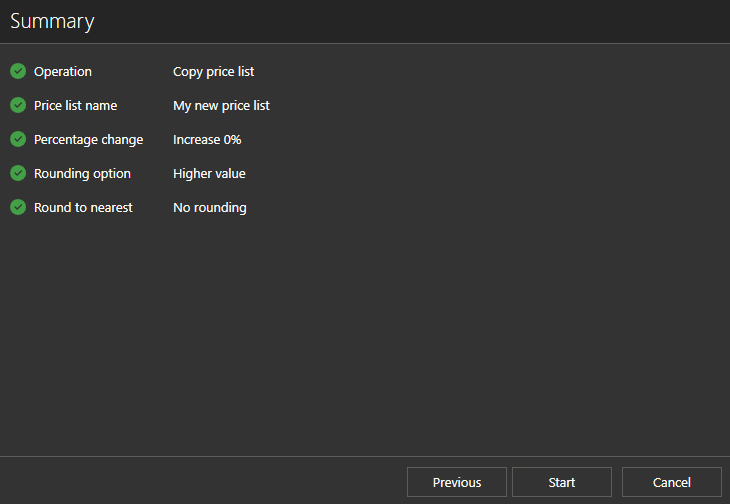Select the 'My new price list' value
Viewport: 730px width, 504px height.
[221, 106]
